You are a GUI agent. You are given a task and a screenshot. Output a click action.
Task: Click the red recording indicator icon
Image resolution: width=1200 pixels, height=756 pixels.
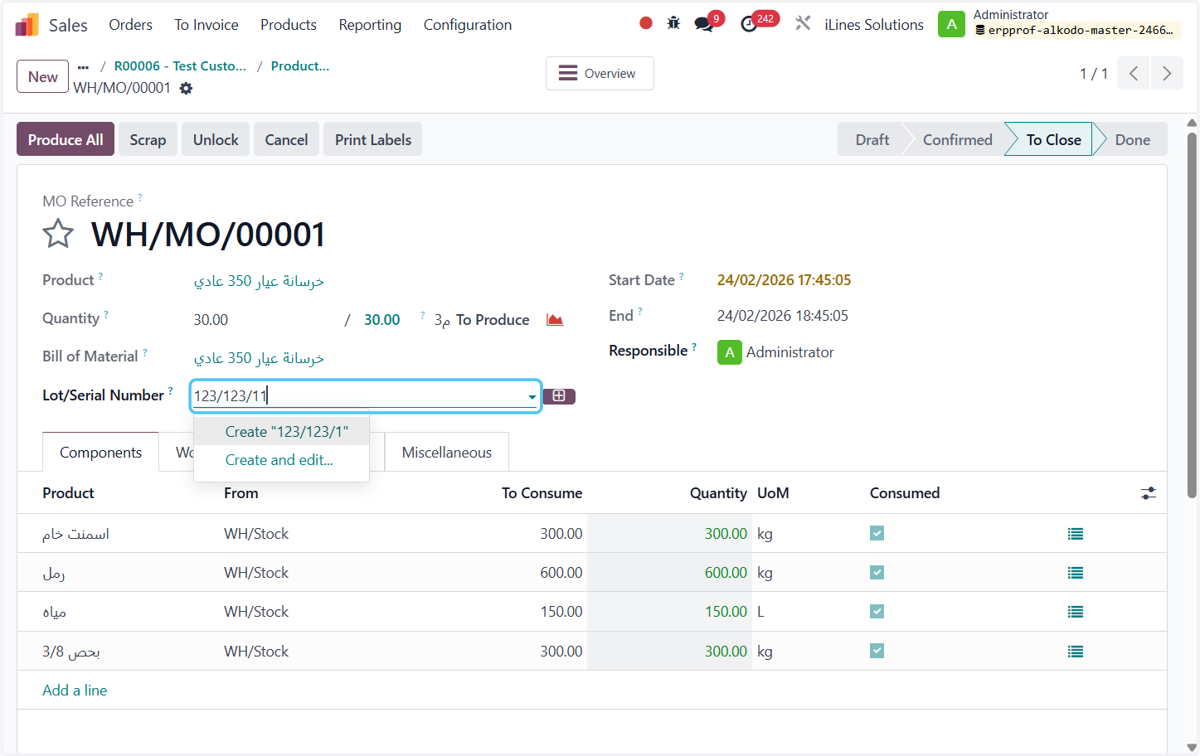646,23
